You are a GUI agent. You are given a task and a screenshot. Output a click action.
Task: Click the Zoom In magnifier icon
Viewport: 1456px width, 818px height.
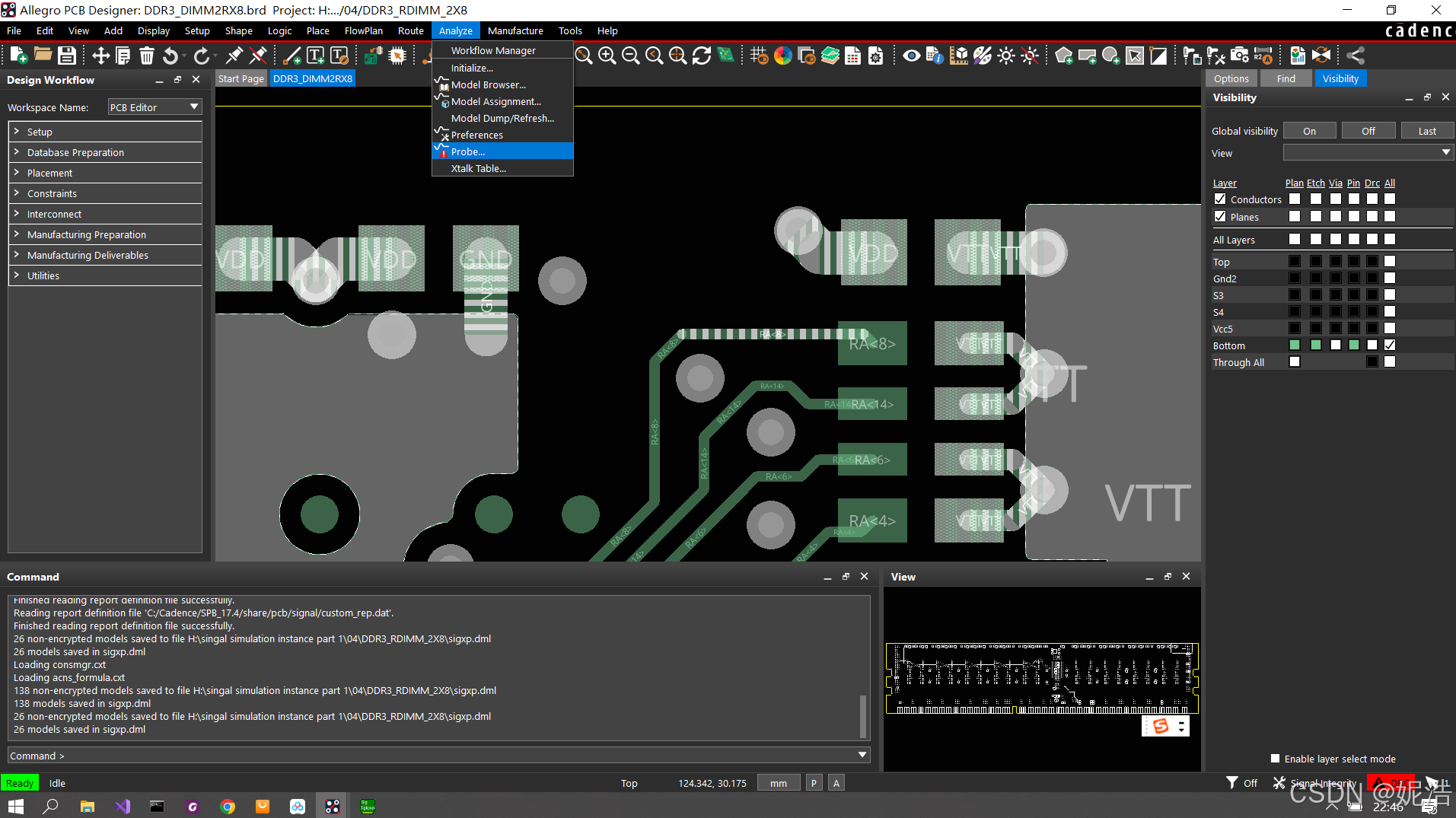(x=607, y=56)
